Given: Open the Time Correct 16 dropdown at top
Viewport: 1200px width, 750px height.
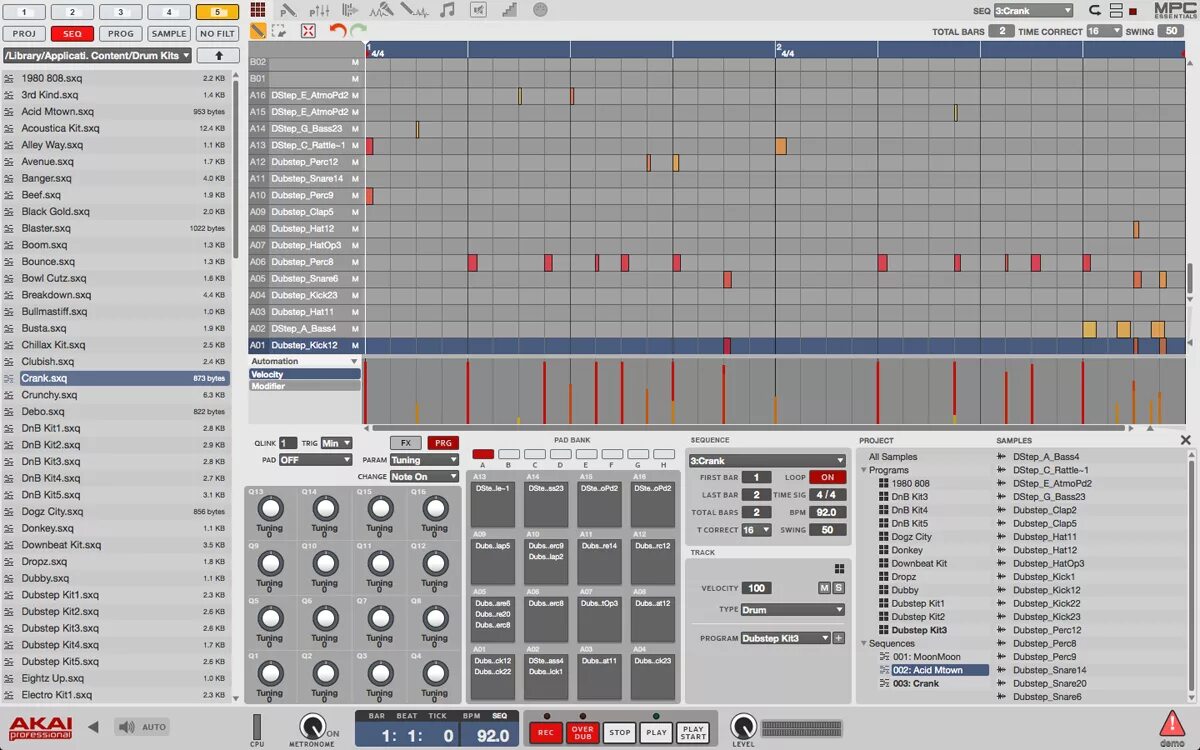Looking at the screenshot, I should (x=1104, y=31).
